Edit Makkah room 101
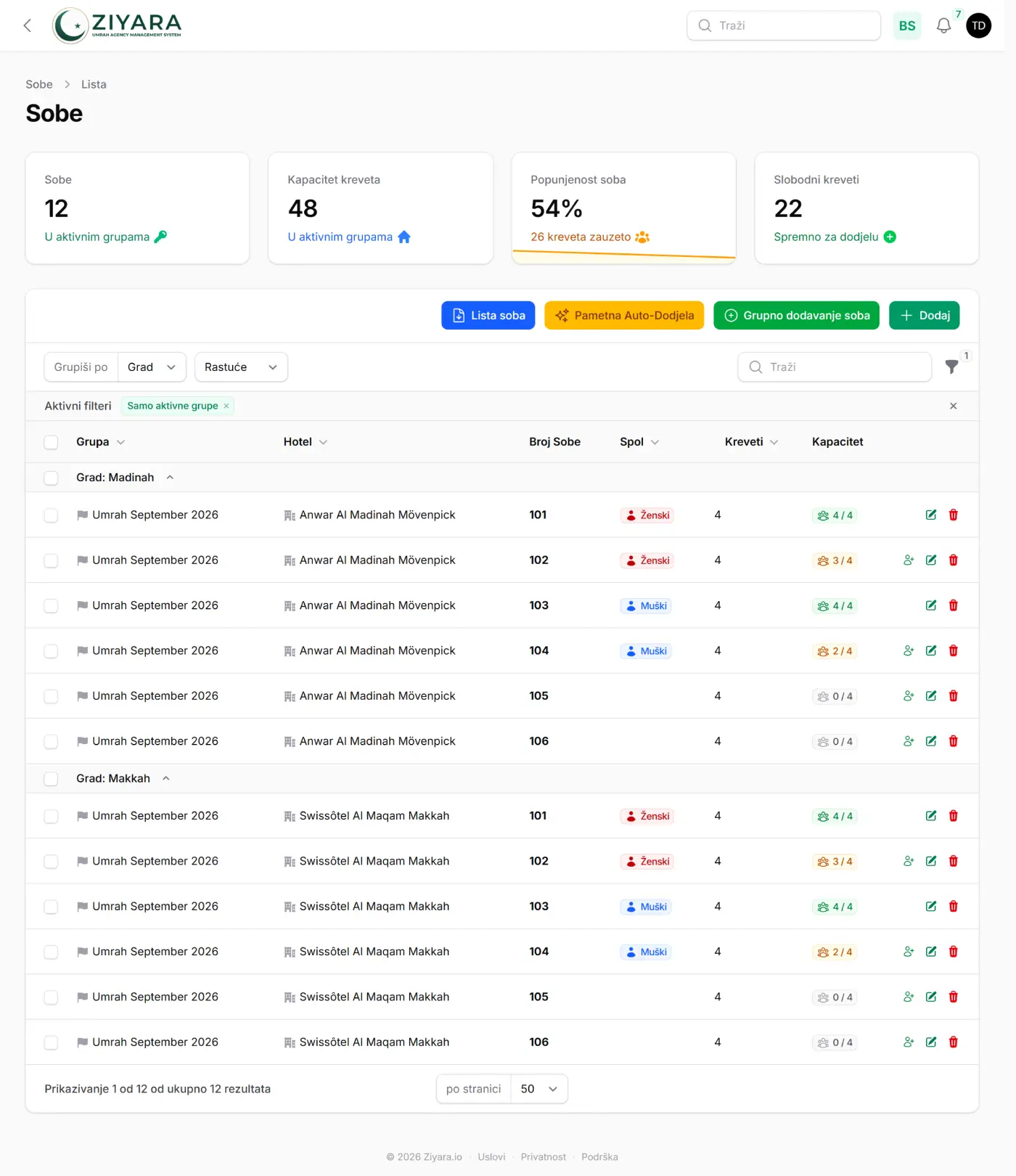Viewport: 1016px width, 1176px height. 931,816
